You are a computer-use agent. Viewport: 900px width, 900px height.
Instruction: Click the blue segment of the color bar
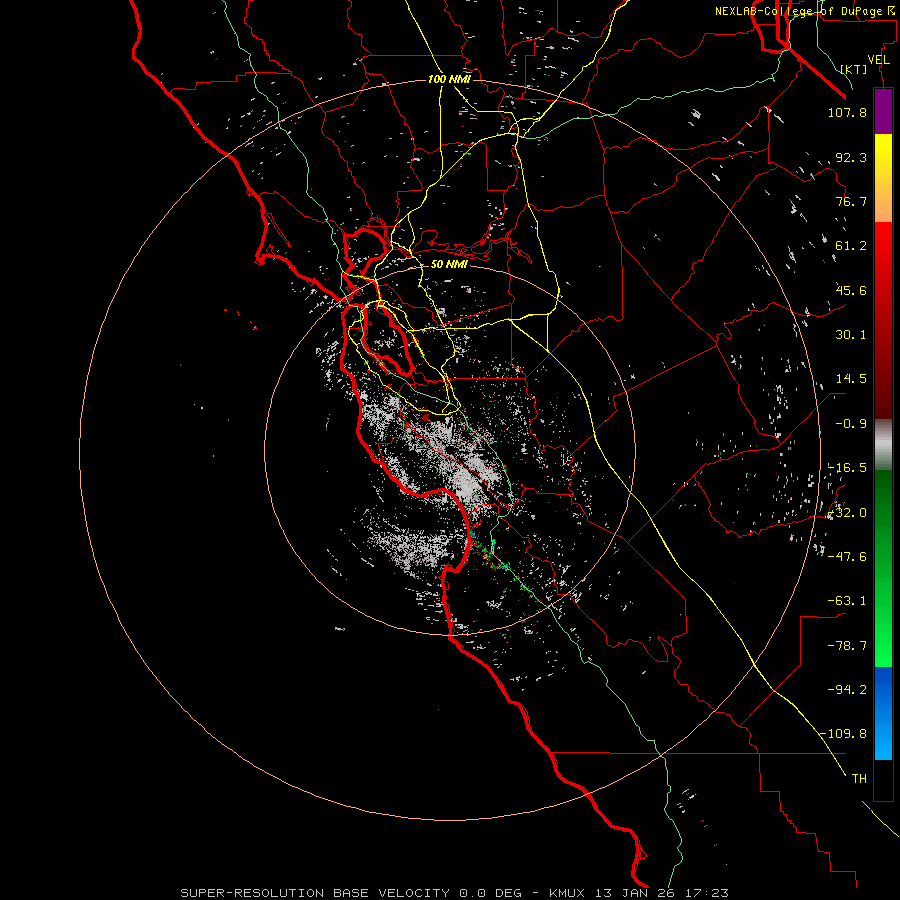883,713
